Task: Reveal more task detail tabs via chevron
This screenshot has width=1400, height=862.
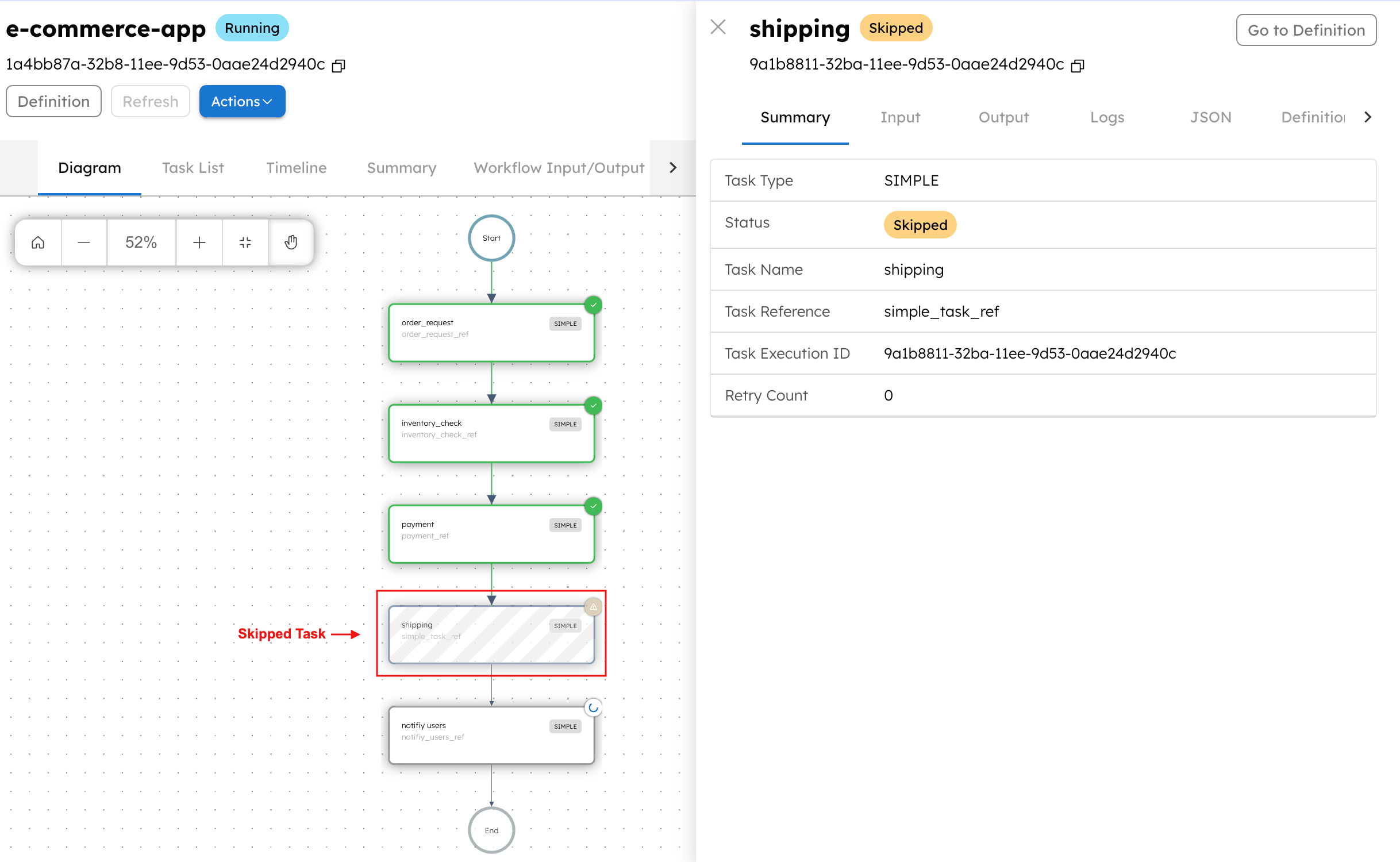Action: pyautogui.click(x=1368, y=117)
